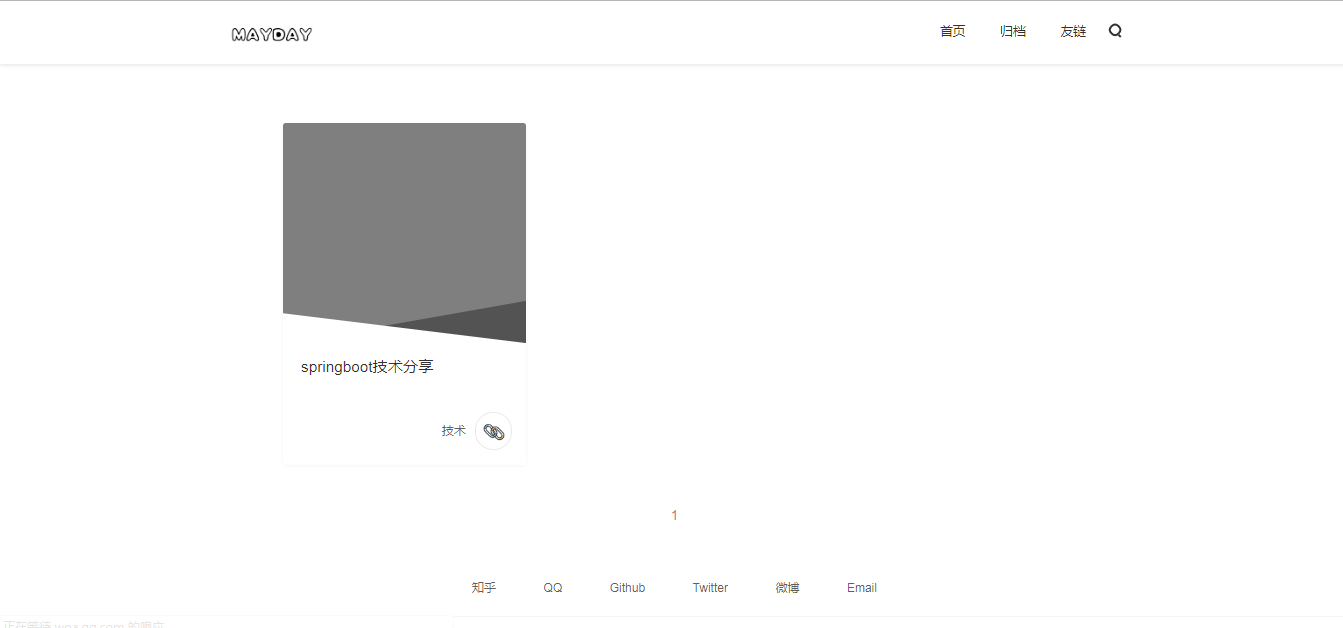
Task: Visit the 知乎 footer link
Action: (483, 588)
